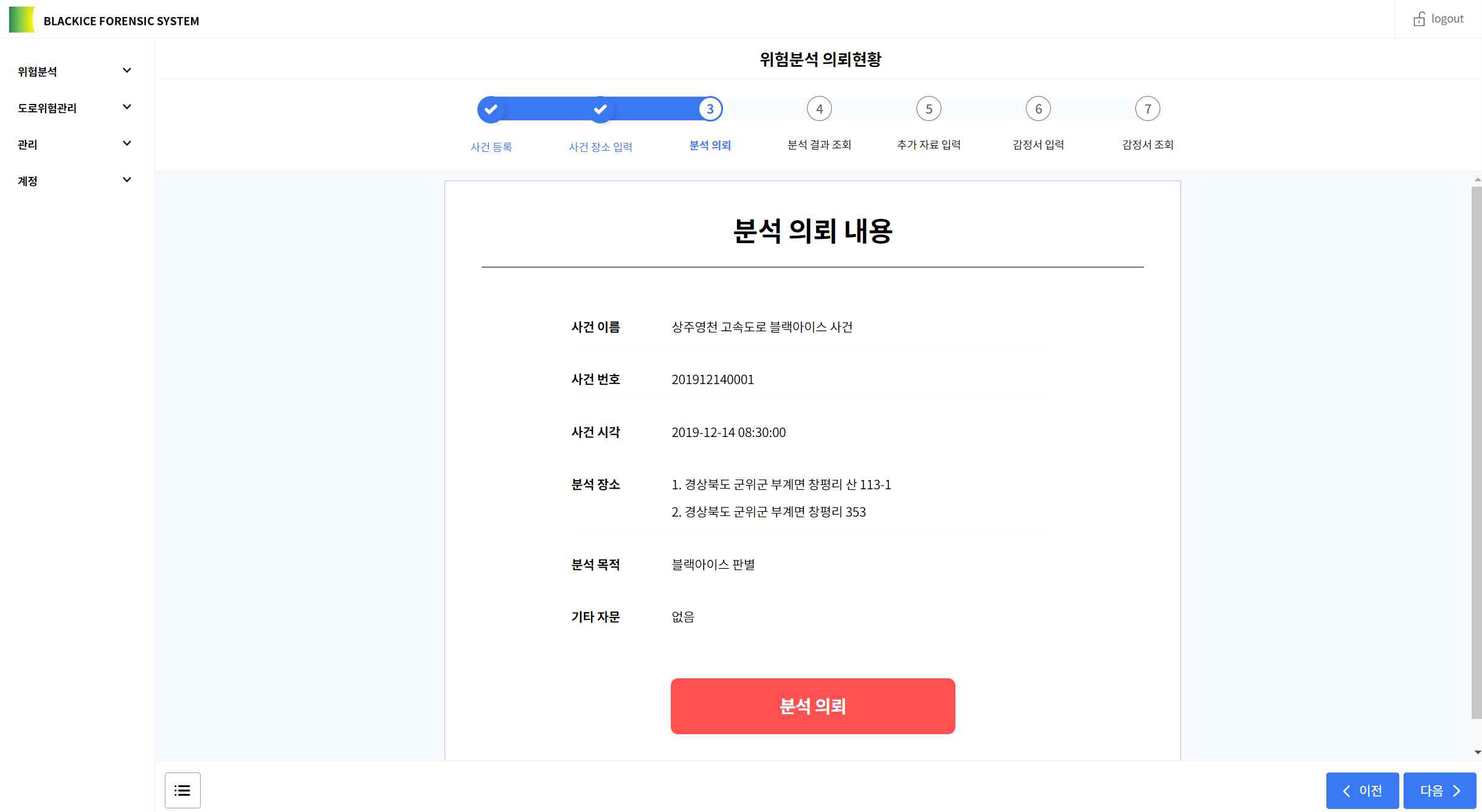
Task: Click chevron next to 도로위험관리
Action: 127,107
